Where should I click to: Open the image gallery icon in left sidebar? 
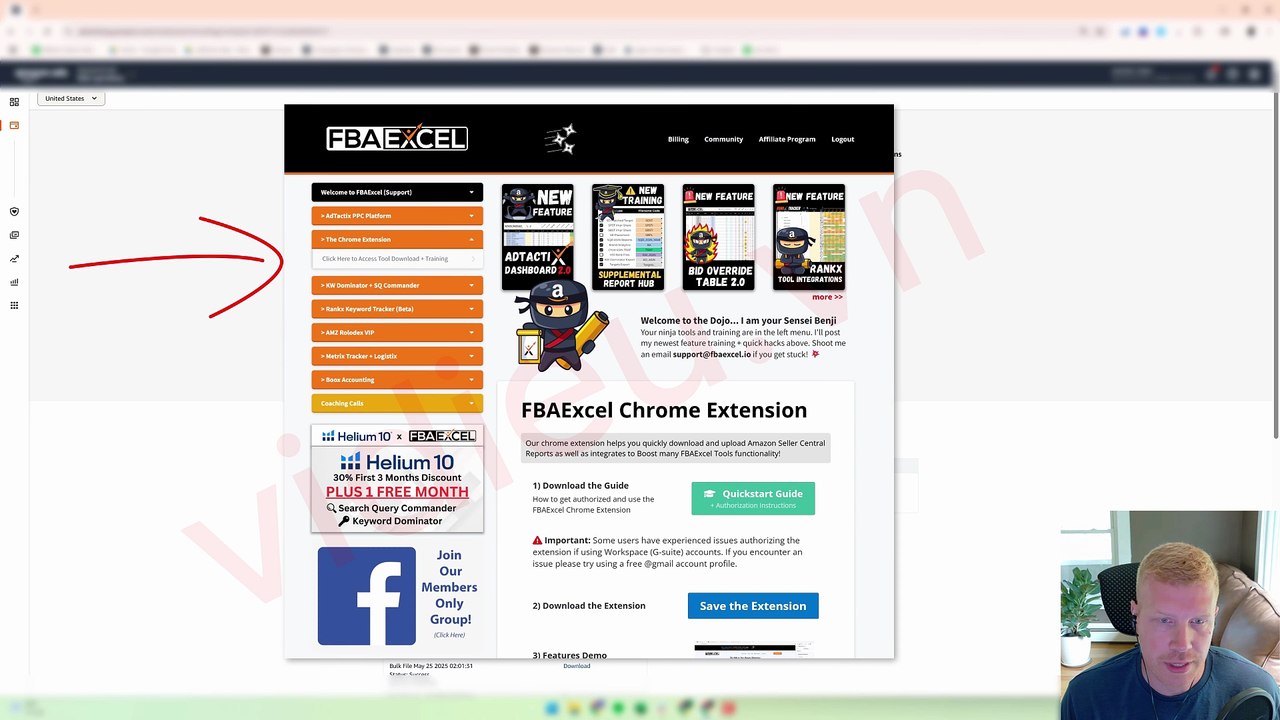point(14,235)
